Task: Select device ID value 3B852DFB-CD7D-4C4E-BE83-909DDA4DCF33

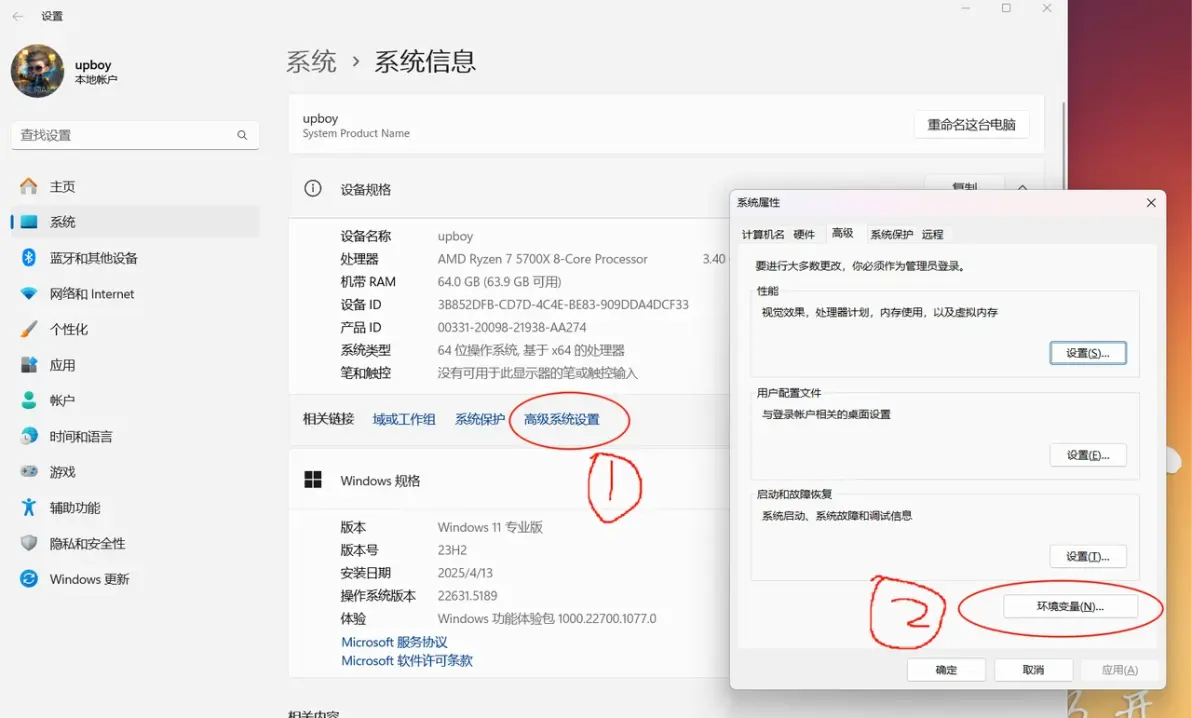Action: (563, 304)
